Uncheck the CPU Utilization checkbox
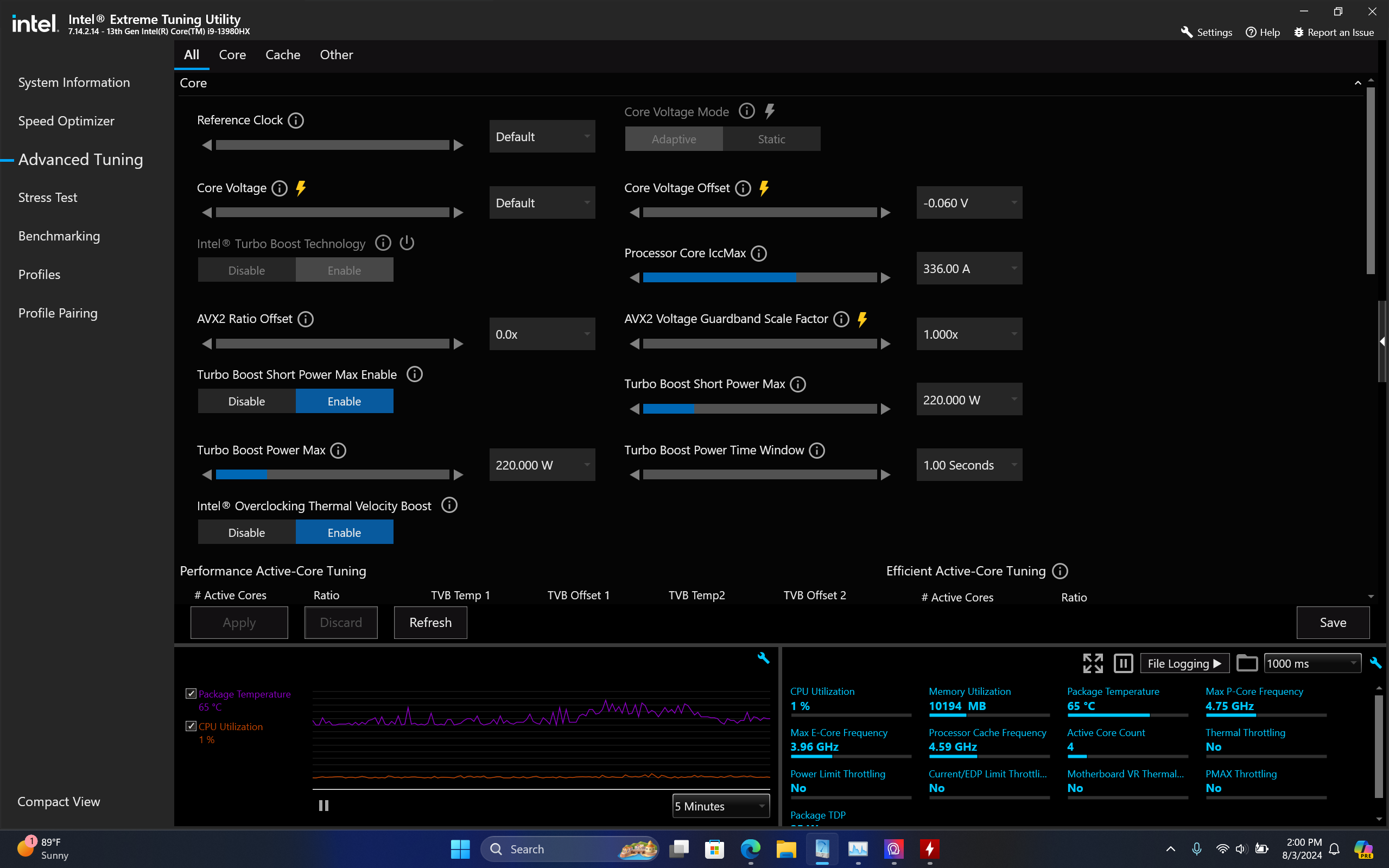 click(x=191, y=726)
